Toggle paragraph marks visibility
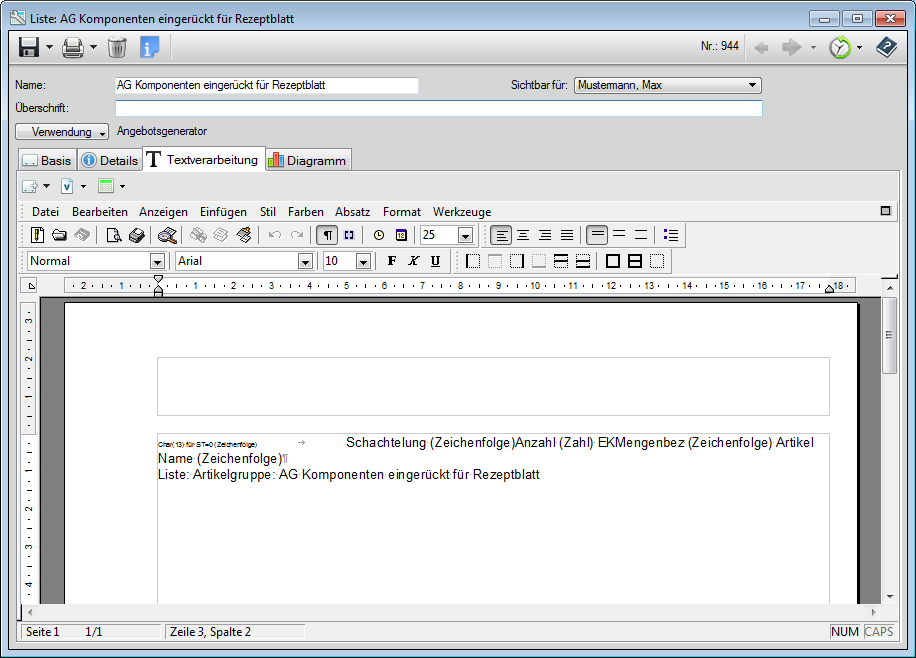Image resolution: width=916 pixels, height=658 pixels. [x=327, y=235]
